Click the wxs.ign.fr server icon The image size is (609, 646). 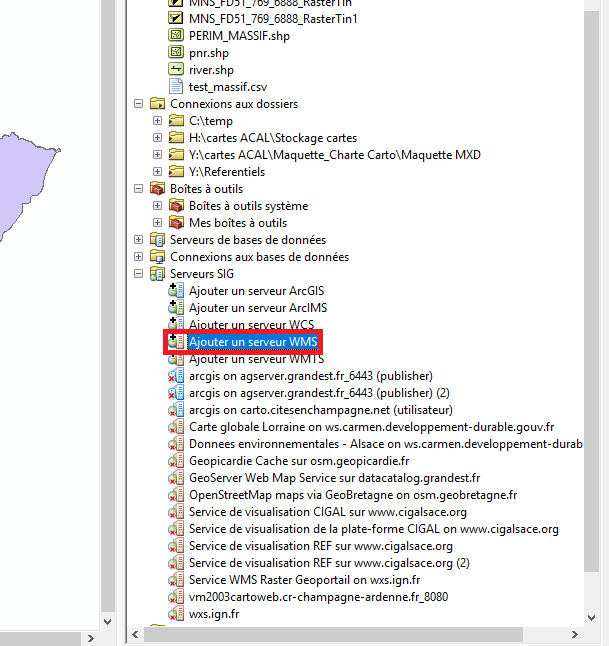click(176, 613)
